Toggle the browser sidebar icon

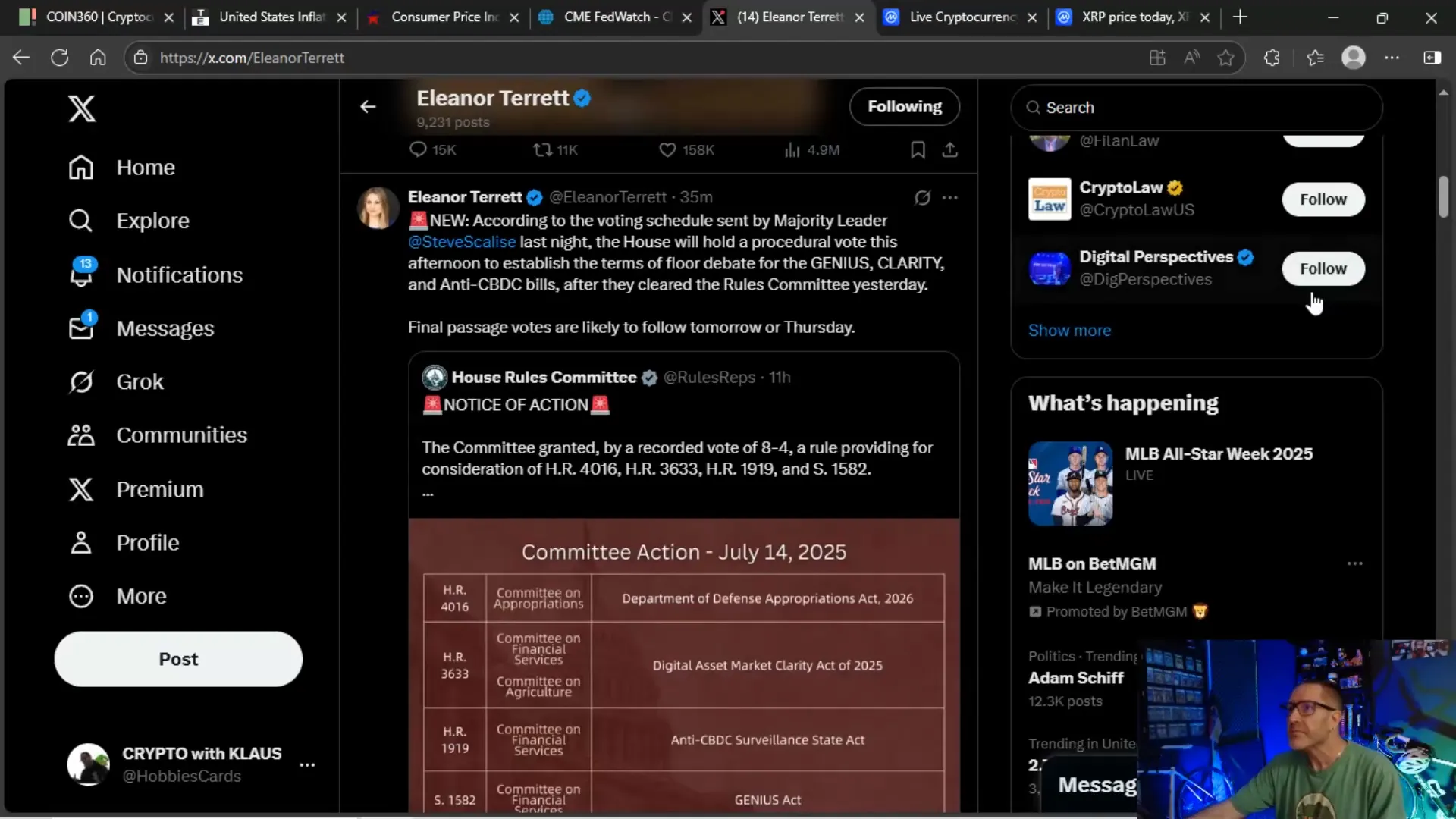pos(1432,58)
